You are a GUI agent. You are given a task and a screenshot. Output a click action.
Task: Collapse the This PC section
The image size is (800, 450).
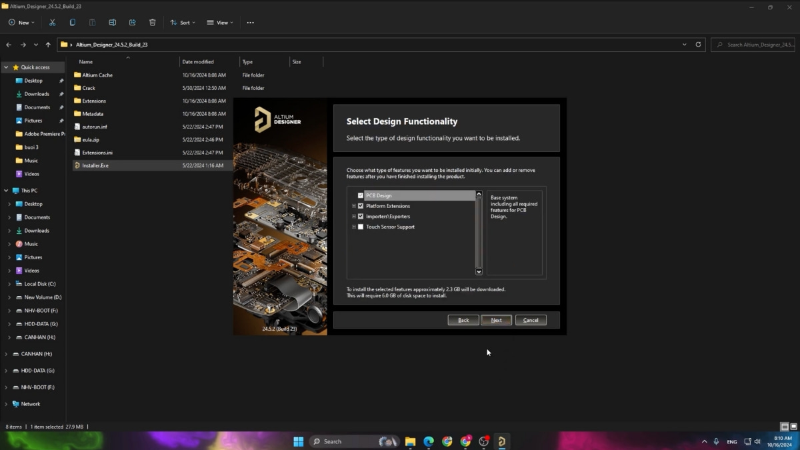pyautogui.click(x=6, y=190)
